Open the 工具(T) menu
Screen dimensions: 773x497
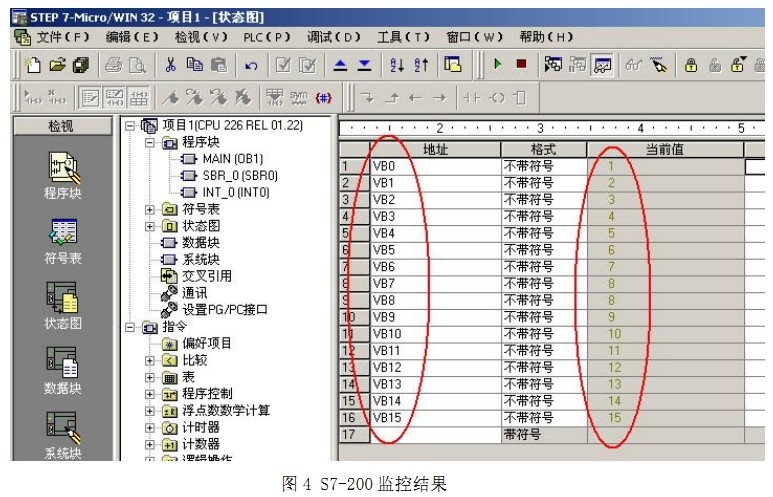click(403, 36)
